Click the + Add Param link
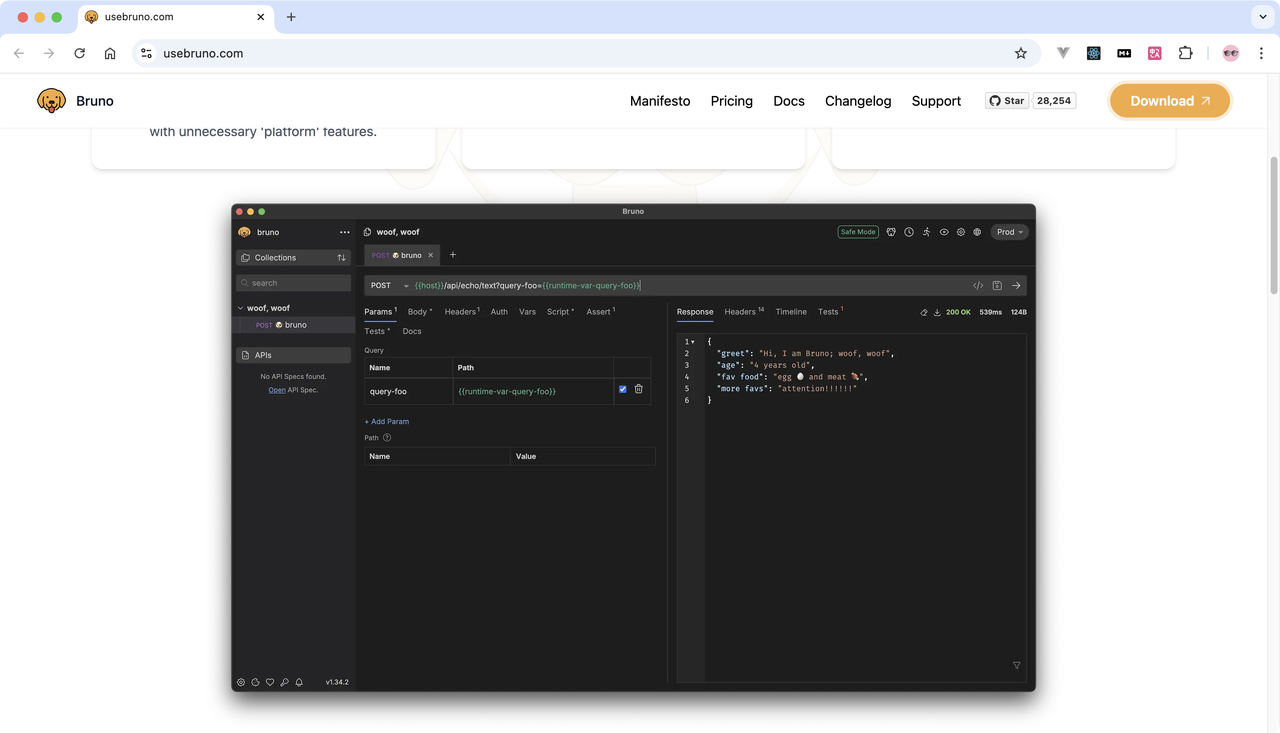1280x733 pixels. pos(387,421)
